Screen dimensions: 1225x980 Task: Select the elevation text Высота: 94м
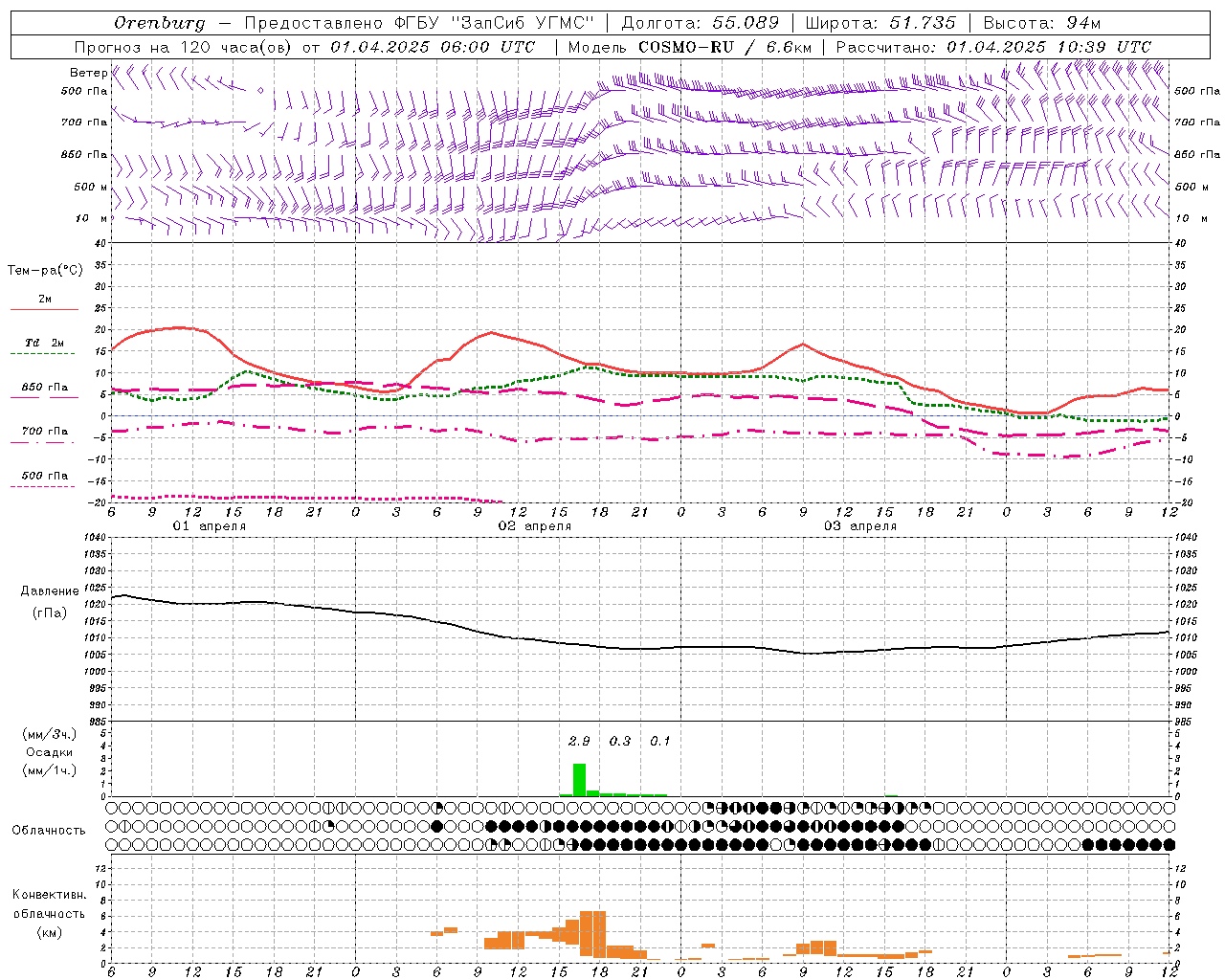[1041, 23]
